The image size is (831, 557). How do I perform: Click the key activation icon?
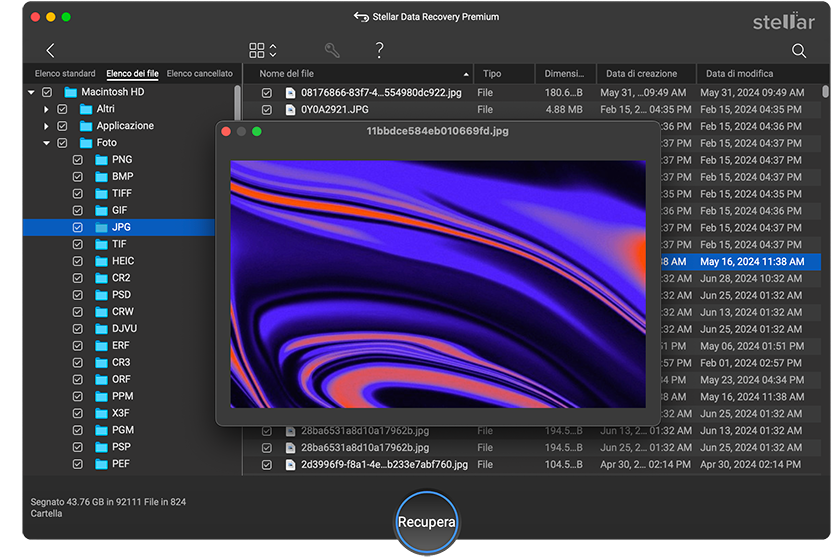point(332,50)
